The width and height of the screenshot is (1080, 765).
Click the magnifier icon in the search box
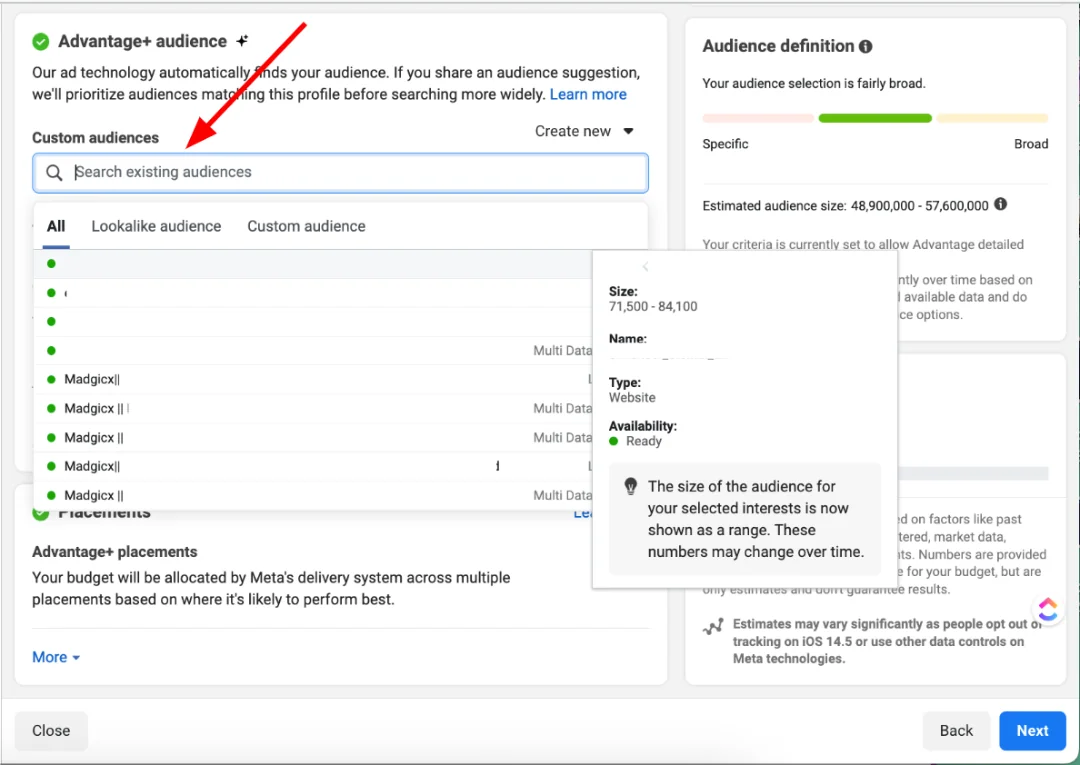(x=54, y=172)
